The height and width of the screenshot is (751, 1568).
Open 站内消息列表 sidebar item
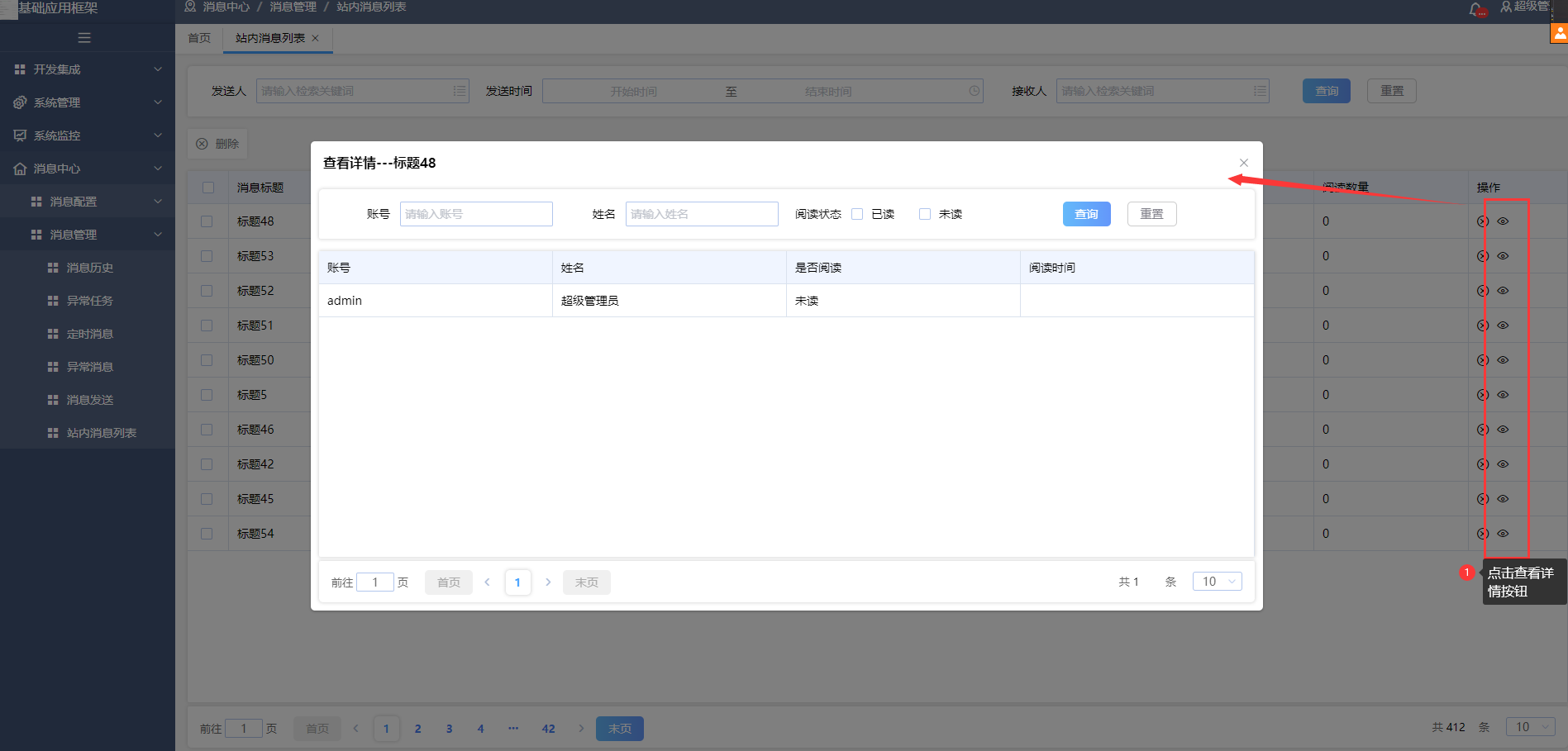[x=88, y=433]
